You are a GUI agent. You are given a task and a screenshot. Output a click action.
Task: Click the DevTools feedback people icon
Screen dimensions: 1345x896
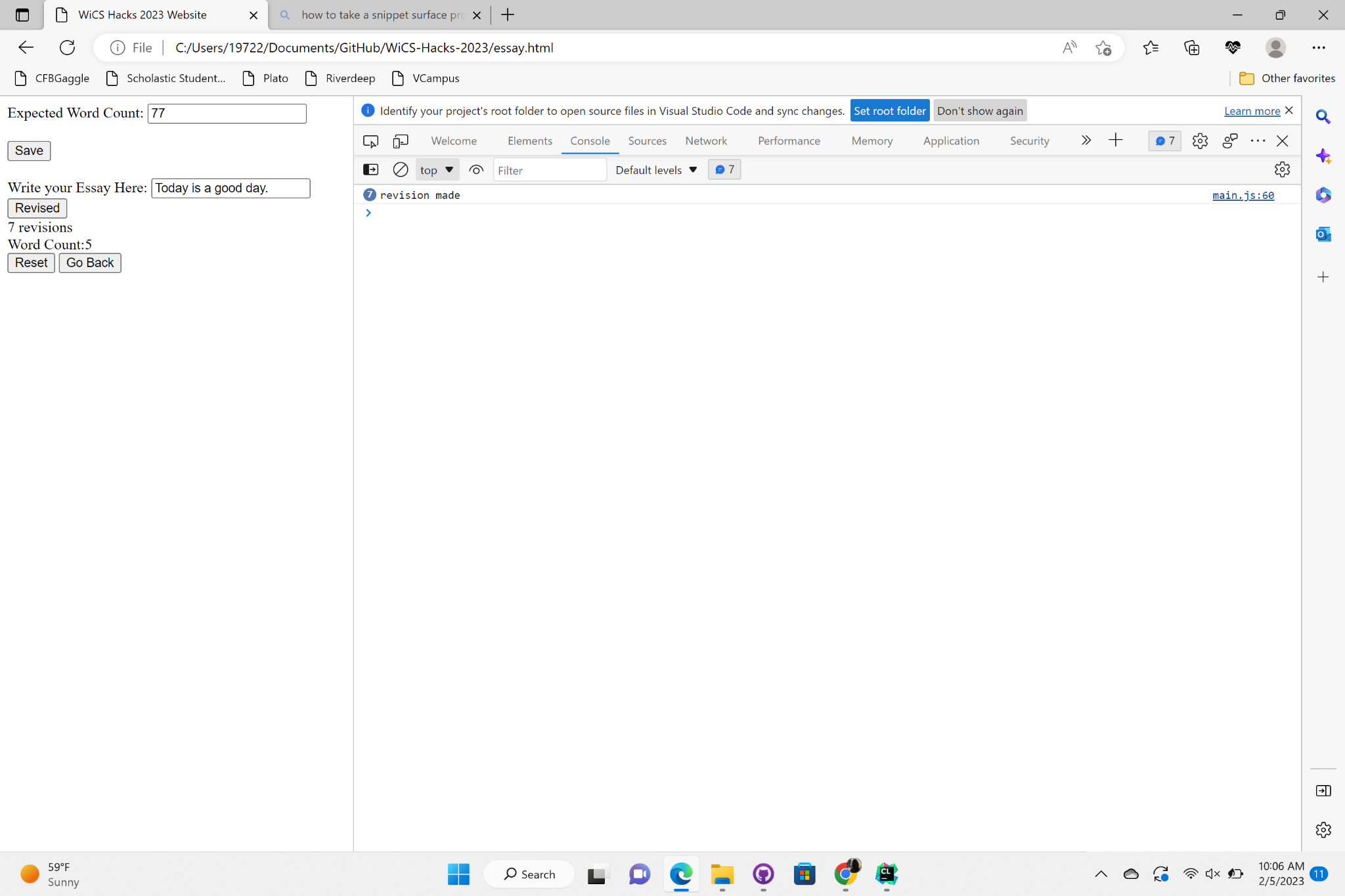(x=1230, y=141)
